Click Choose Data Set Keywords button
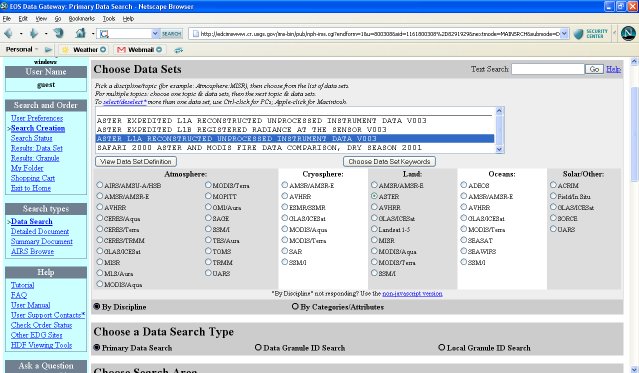This screenshot has height=373, width=639. point(389,161)
